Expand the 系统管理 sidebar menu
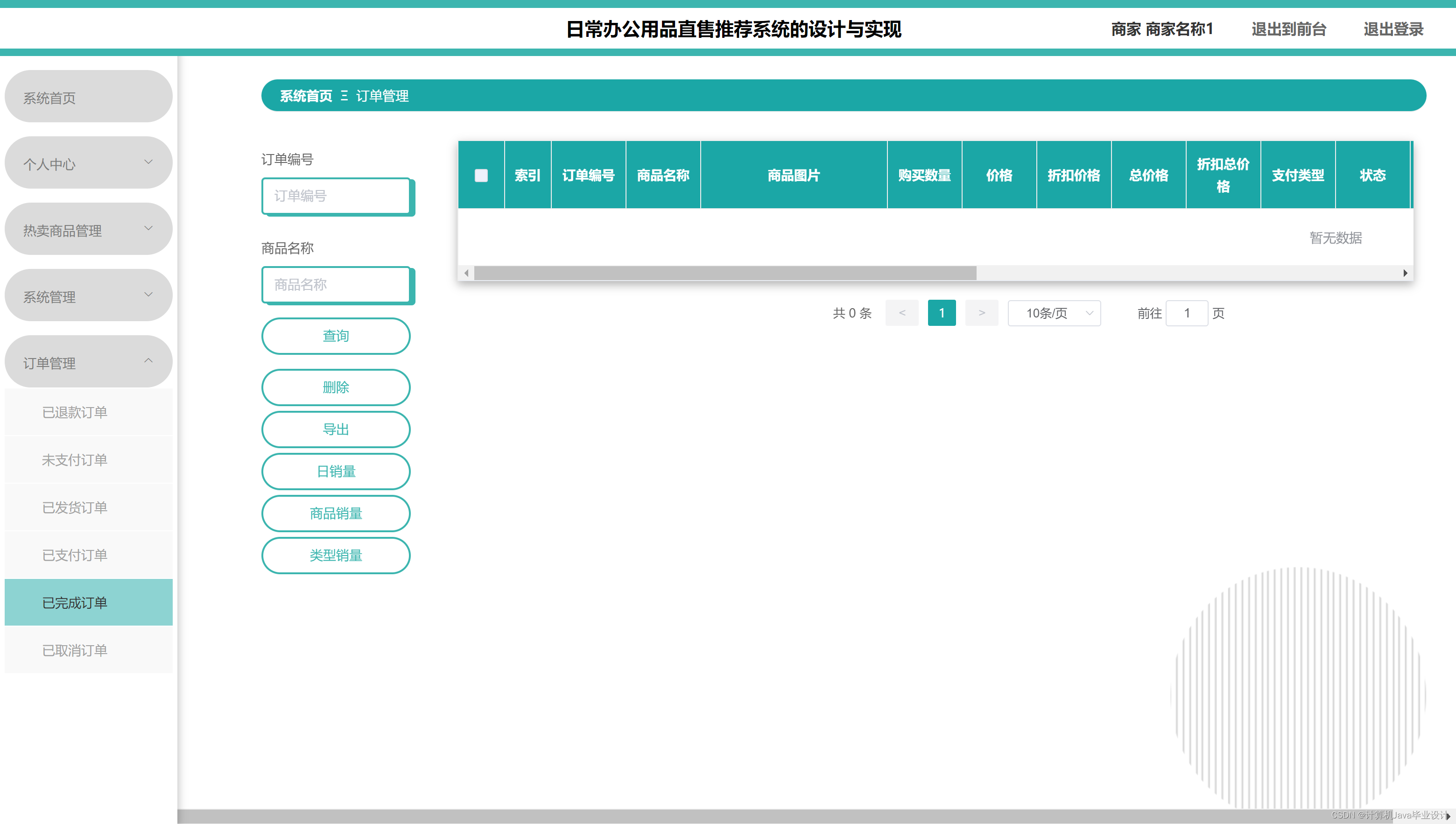The width and height of the screenshot is (1456, 824). pyautogui.click(x=88, y=296)
